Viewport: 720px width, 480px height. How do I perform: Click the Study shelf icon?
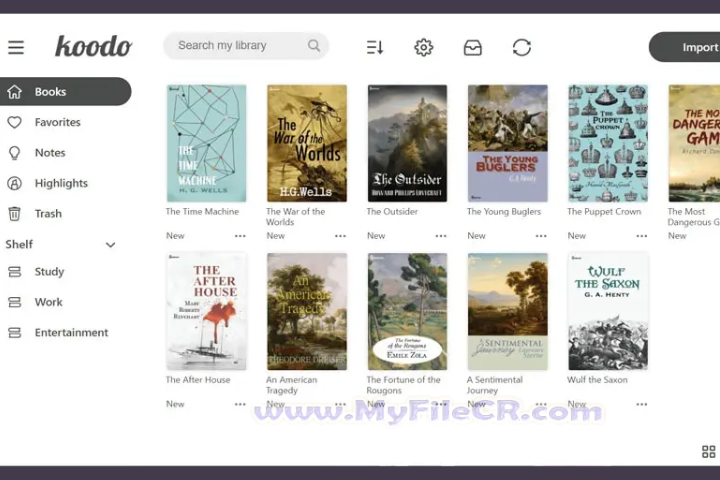(x=15, y=272)
